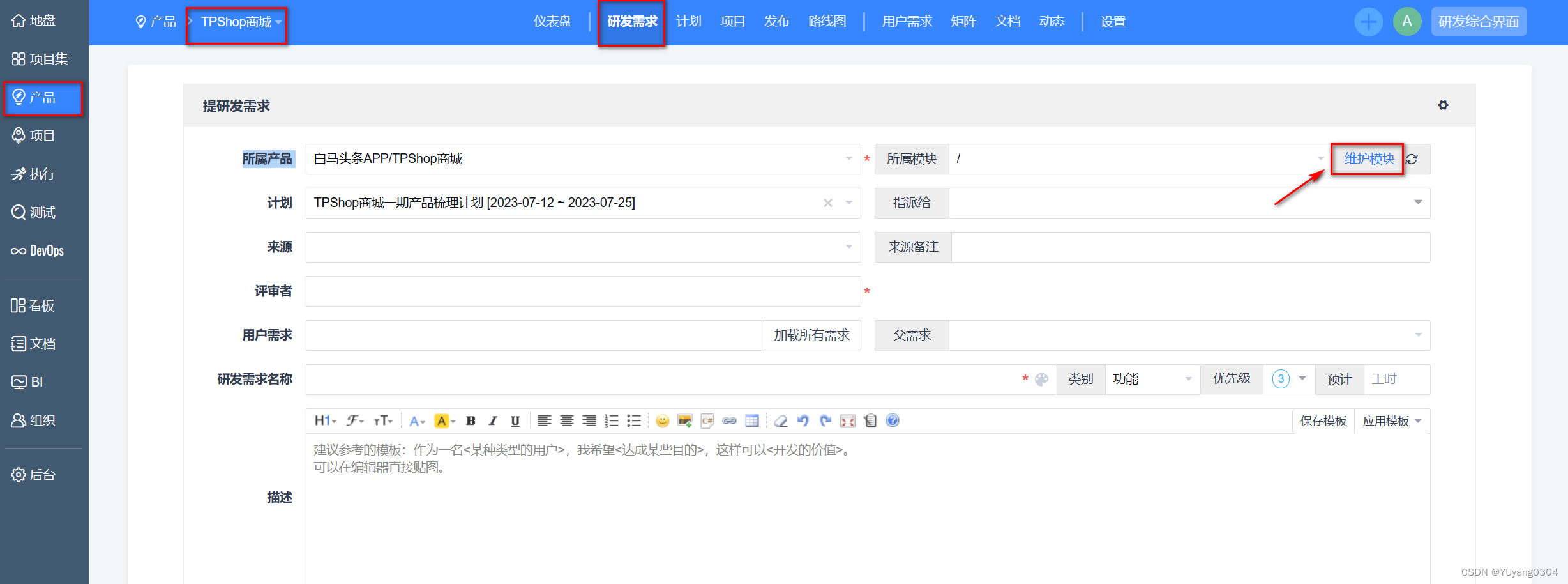Click the blue plus quick-create button

pyautogui.click(x=1368, y=22)
